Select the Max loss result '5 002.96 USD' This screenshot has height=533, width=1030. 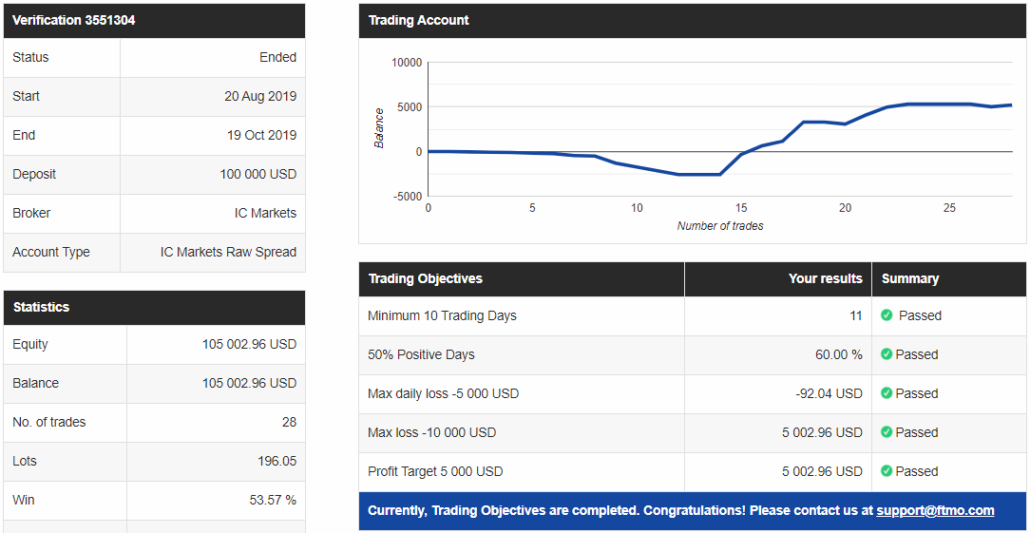pyautogui.click(x=822, y=432)
